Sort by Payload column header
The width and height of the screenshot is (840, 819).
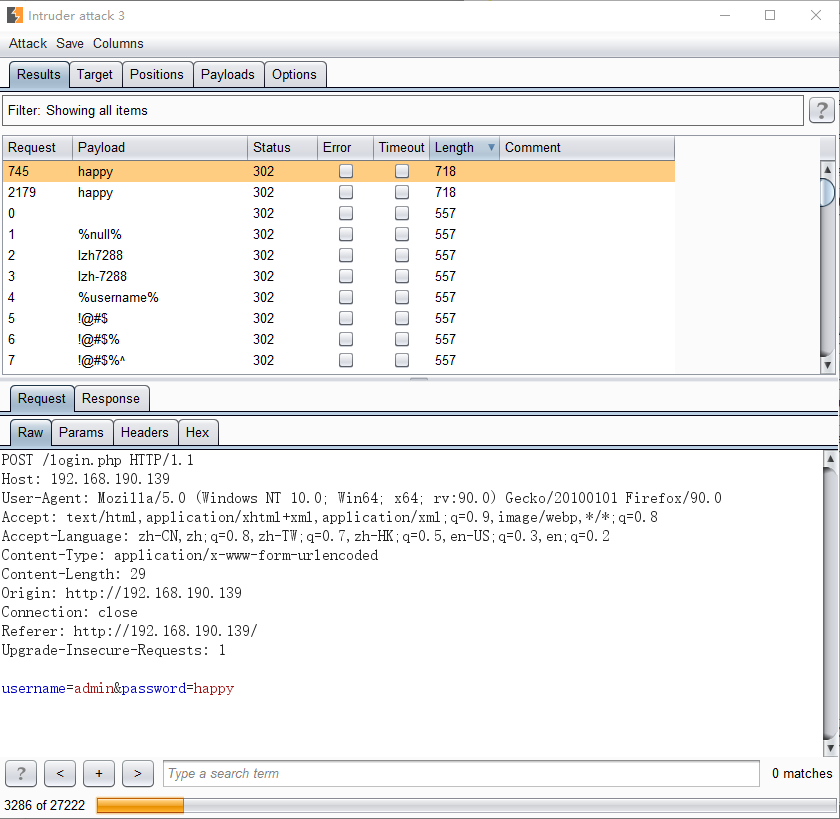point(160,147)
